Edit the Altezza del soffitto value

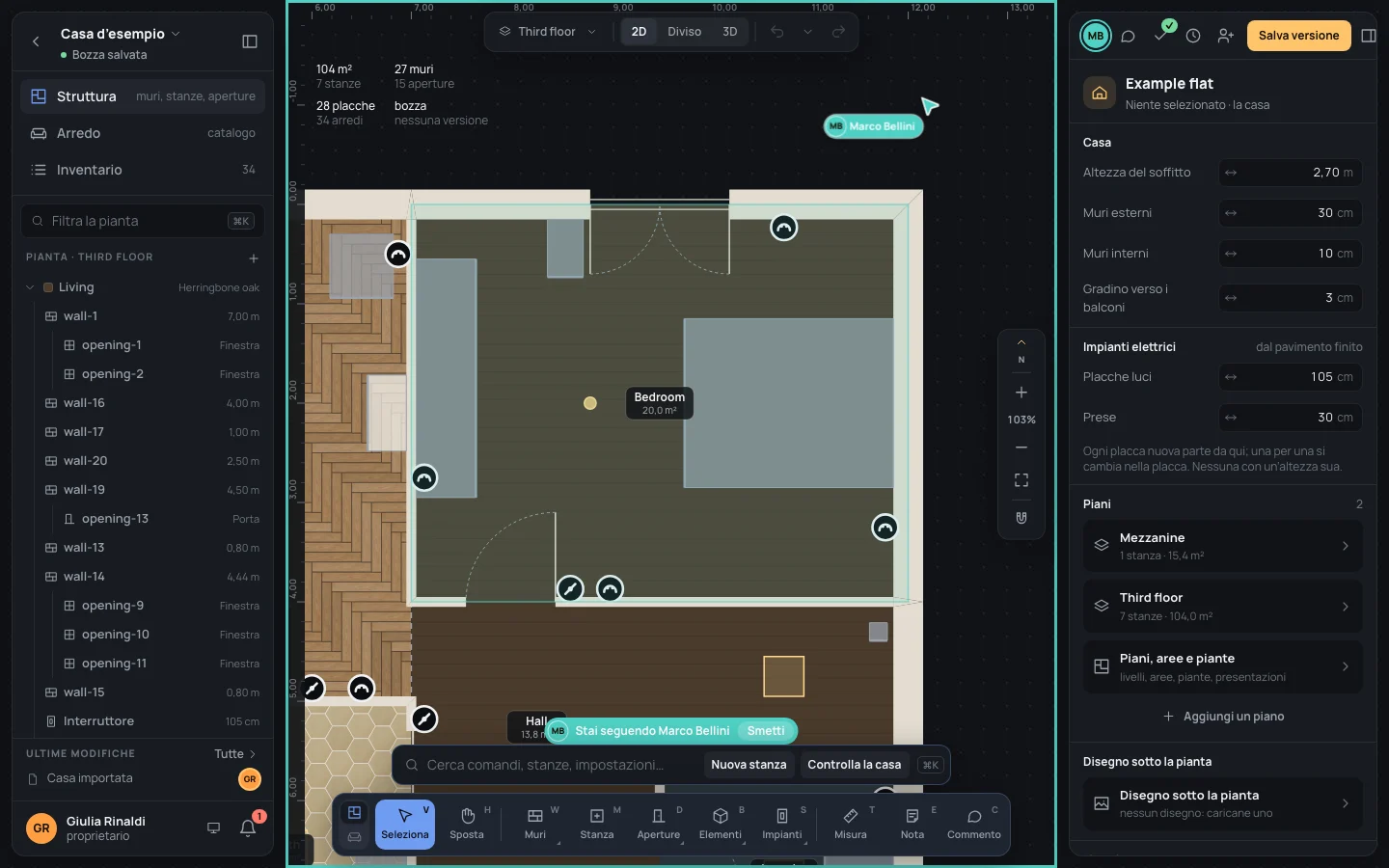pyautogui.click(x=1291, y=173)
